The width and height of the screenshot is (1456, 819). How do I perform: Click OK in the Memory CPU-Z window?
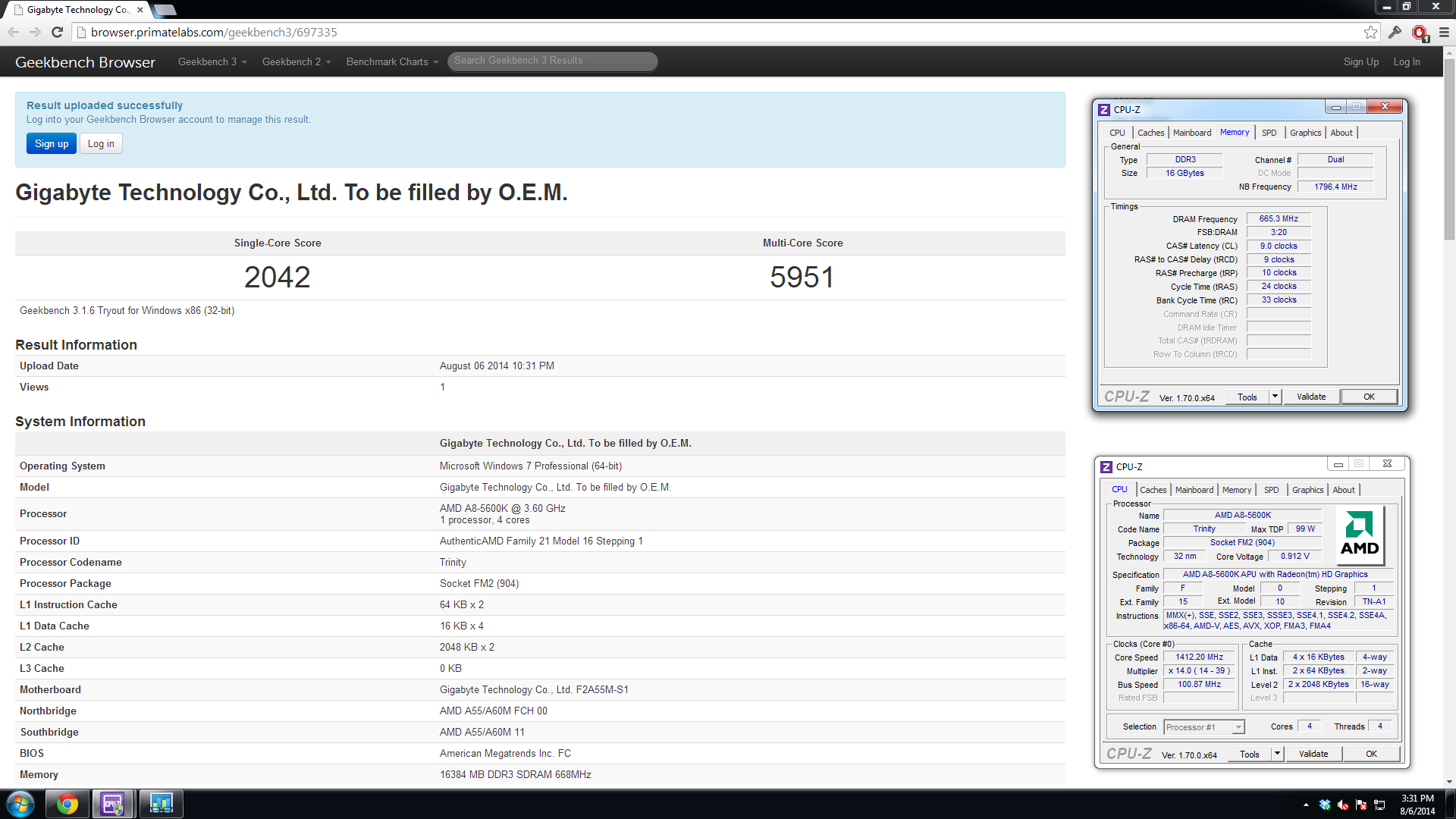click(1369, 397)
